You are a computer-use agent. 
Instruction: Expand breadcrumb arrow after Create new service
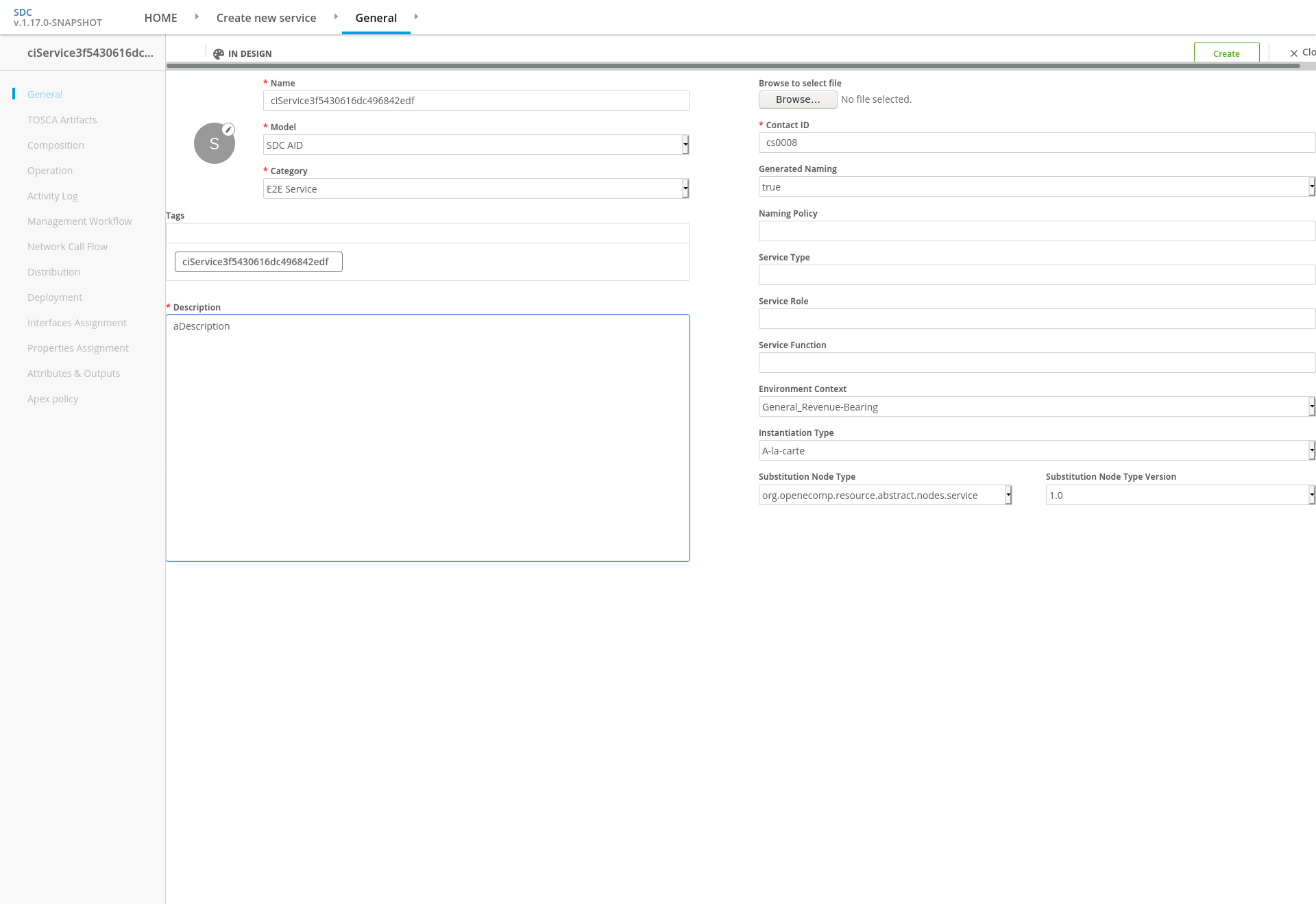[336, 16]
